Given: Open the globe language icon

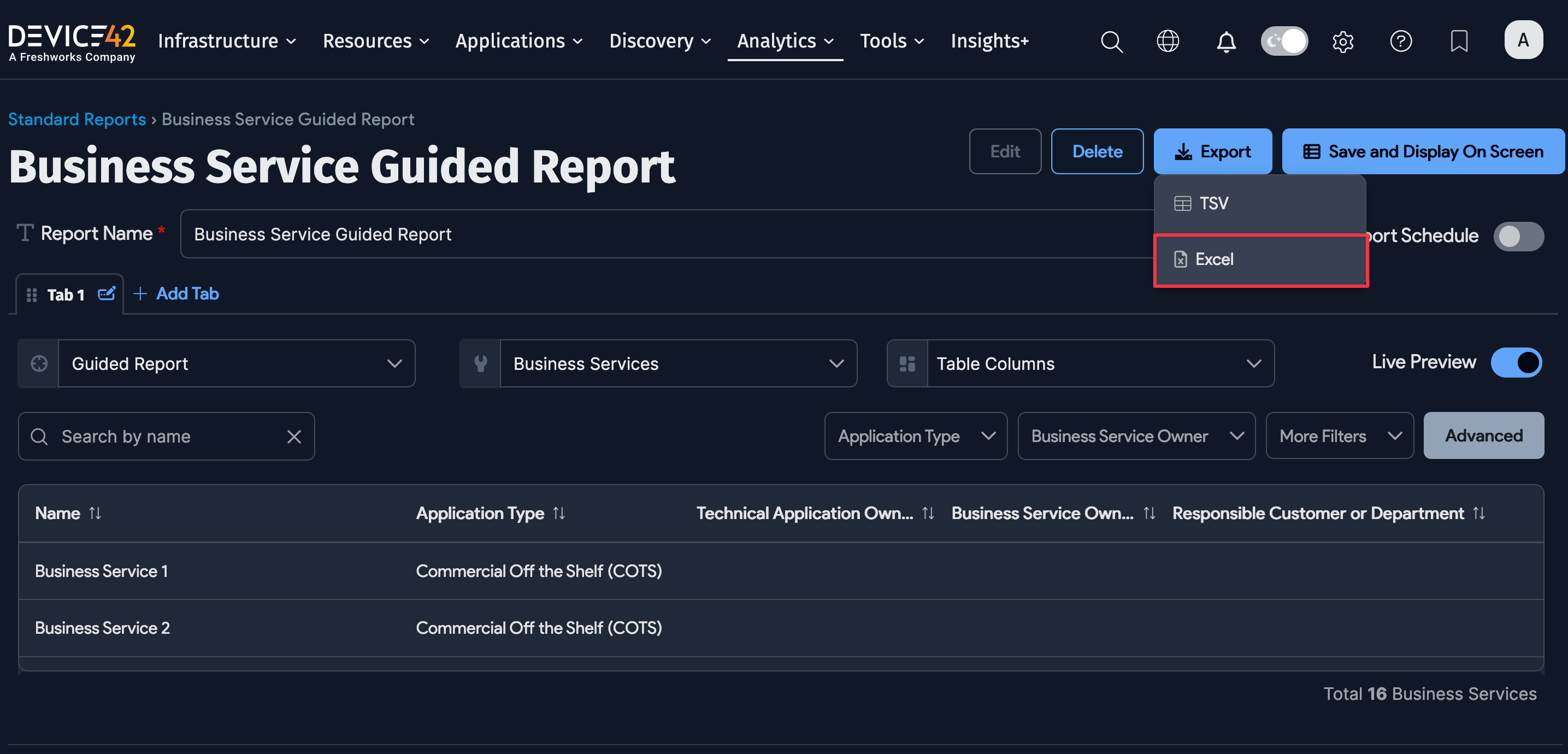Looking at the screenshot, I should 1168,42.
